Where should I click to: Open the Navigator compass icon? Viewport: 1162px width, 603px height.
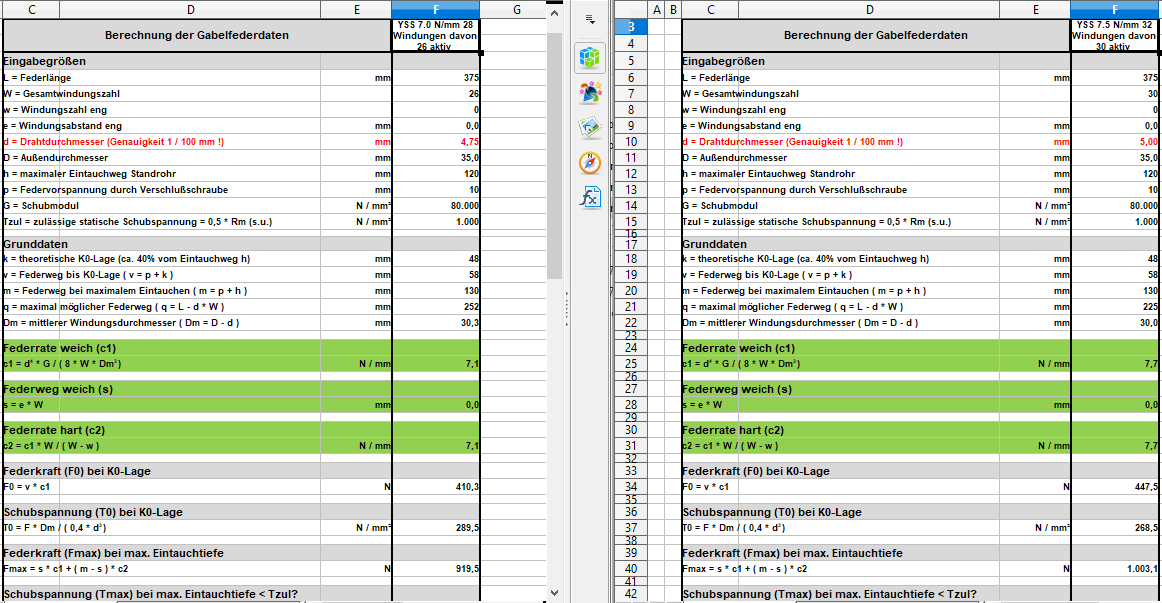click(x=590, y=162)
